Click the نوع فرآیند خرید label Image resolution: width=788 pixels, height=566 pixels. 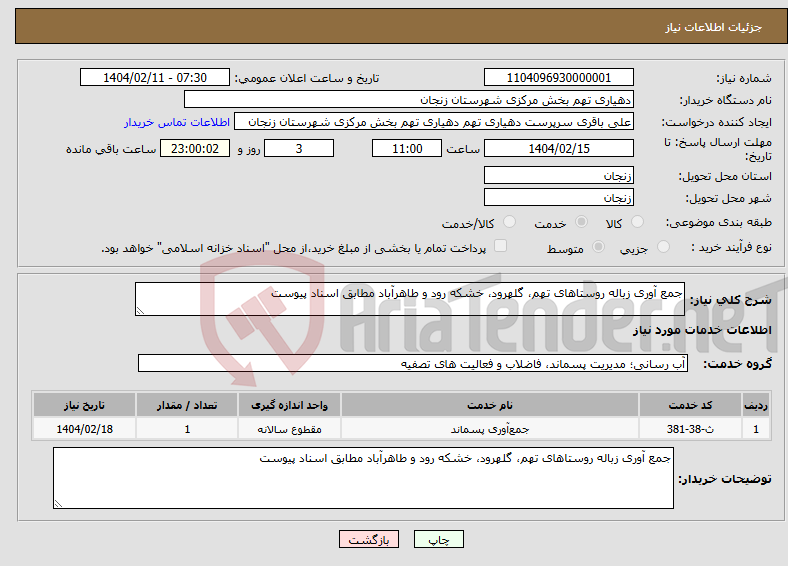tap(731, 247)
